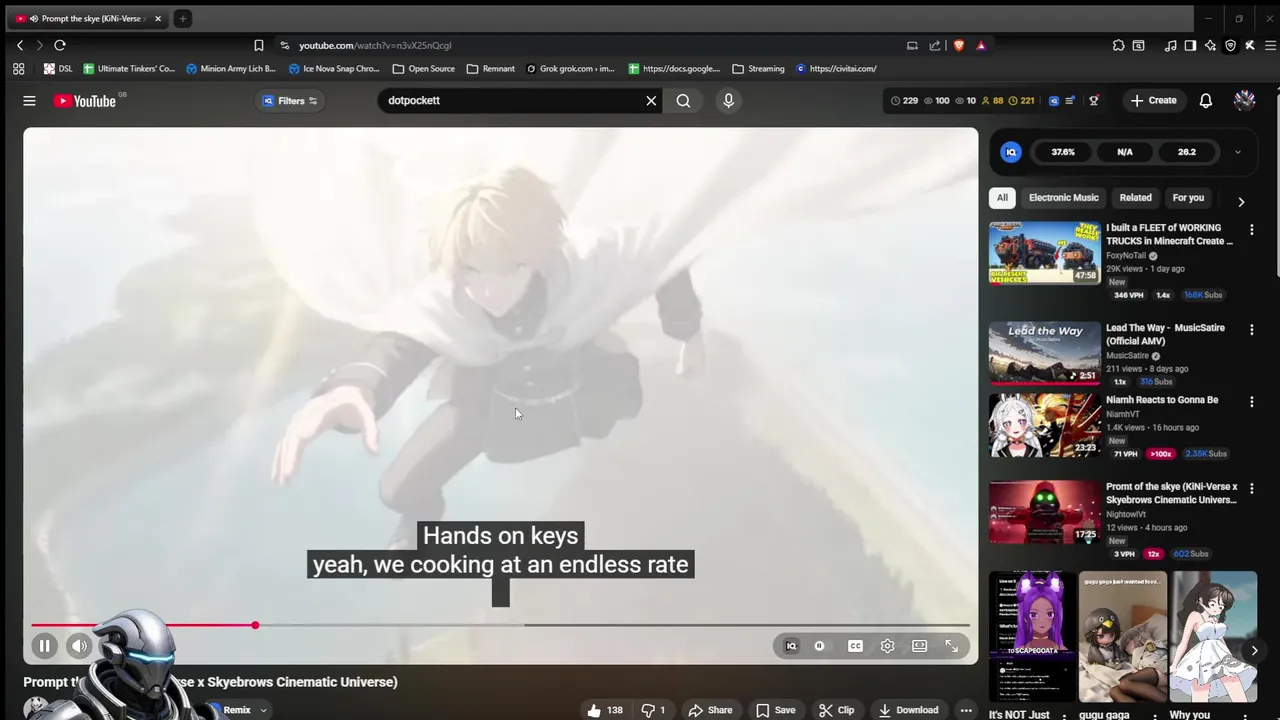
Task: Toggle autoplay switch in player
Action: 820,646
